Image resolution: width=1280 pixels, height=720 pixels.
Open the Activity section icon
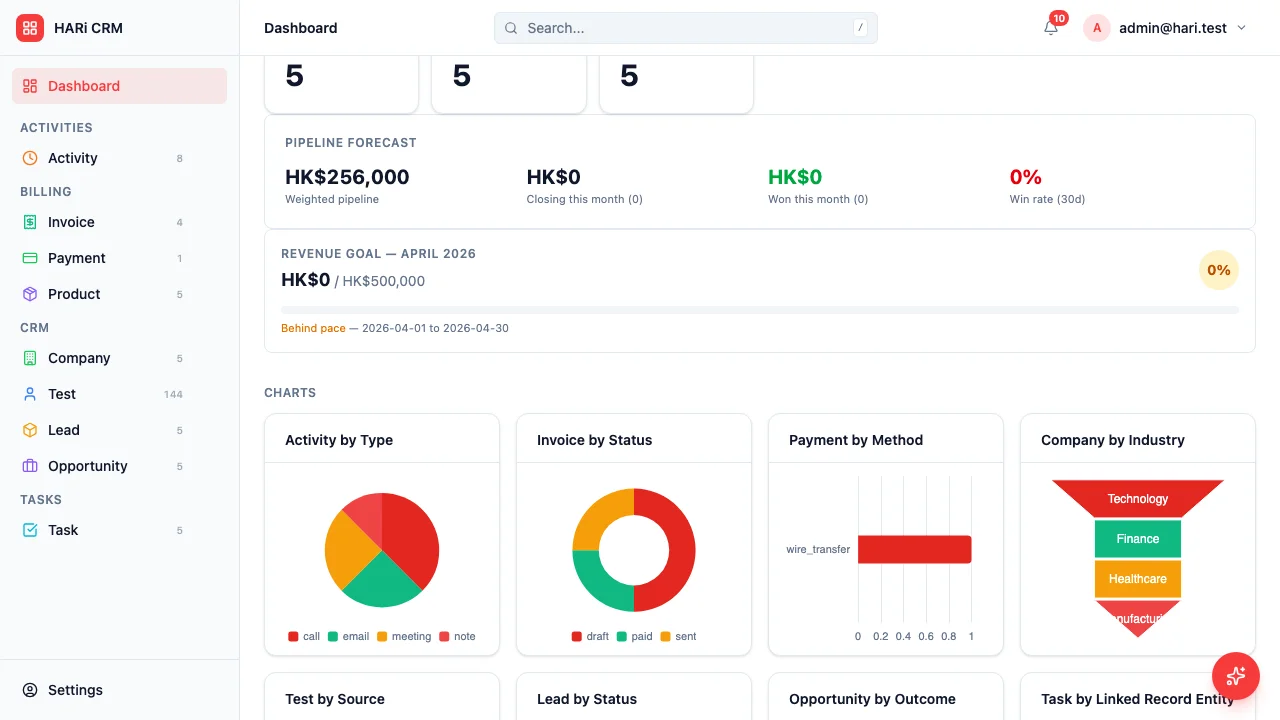pyautogui.click(x=28, y=158)
